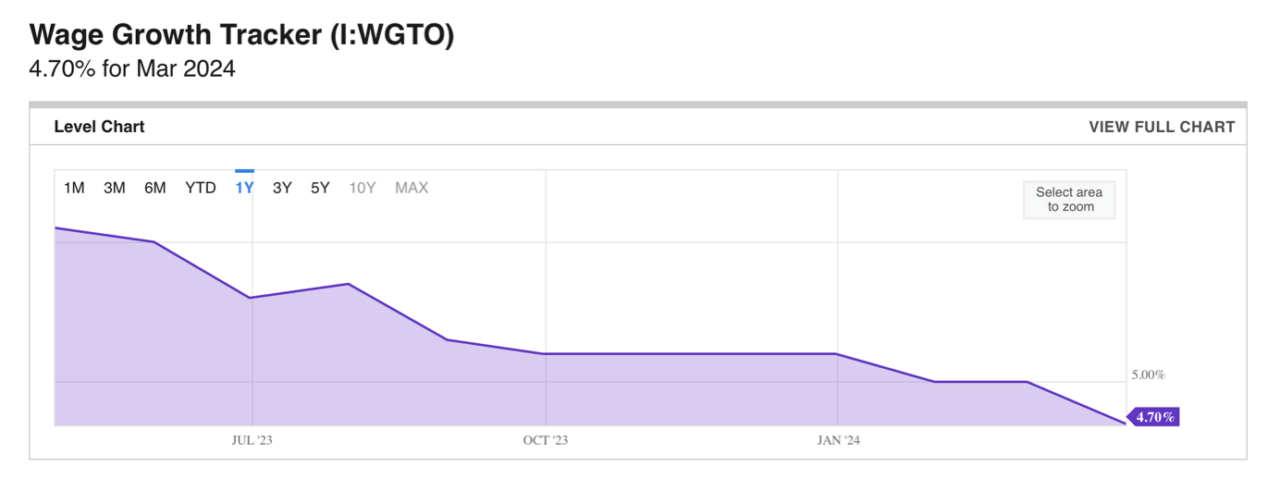Click the Wage Growth Tracker title
This screenshot has height=491, width=1280.
pos(242,36)
